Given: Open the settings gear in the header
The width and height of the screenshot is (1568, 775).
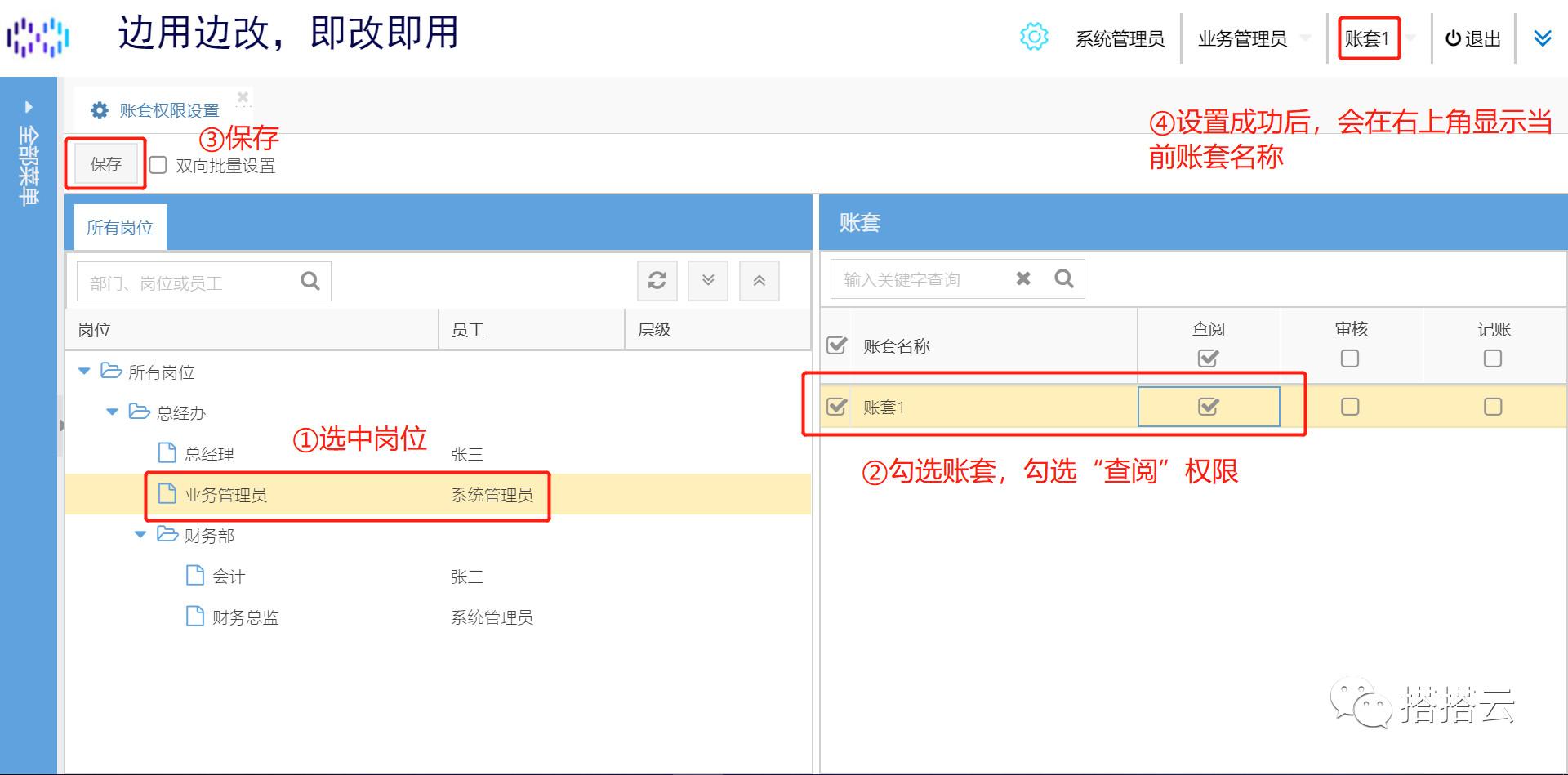Looking at the screenshot, I should (1034, 37).
